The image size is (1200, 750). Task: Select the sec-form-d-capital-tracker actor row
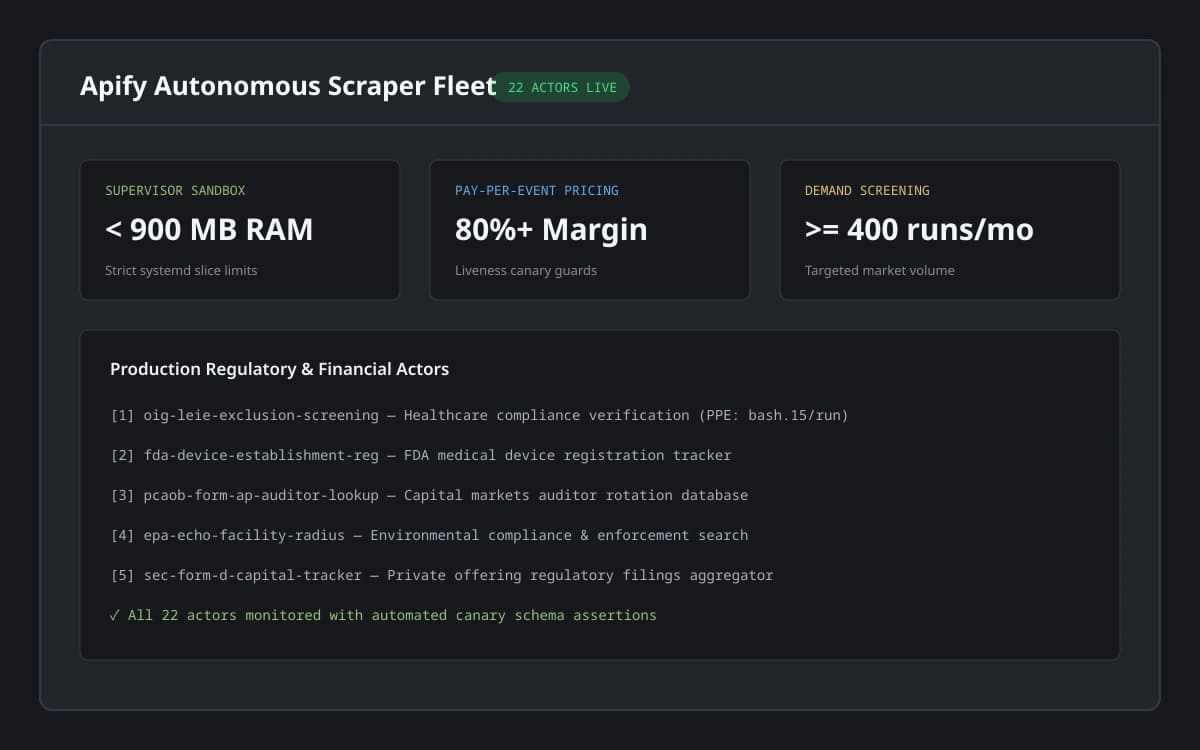click(x=442, y=575)
